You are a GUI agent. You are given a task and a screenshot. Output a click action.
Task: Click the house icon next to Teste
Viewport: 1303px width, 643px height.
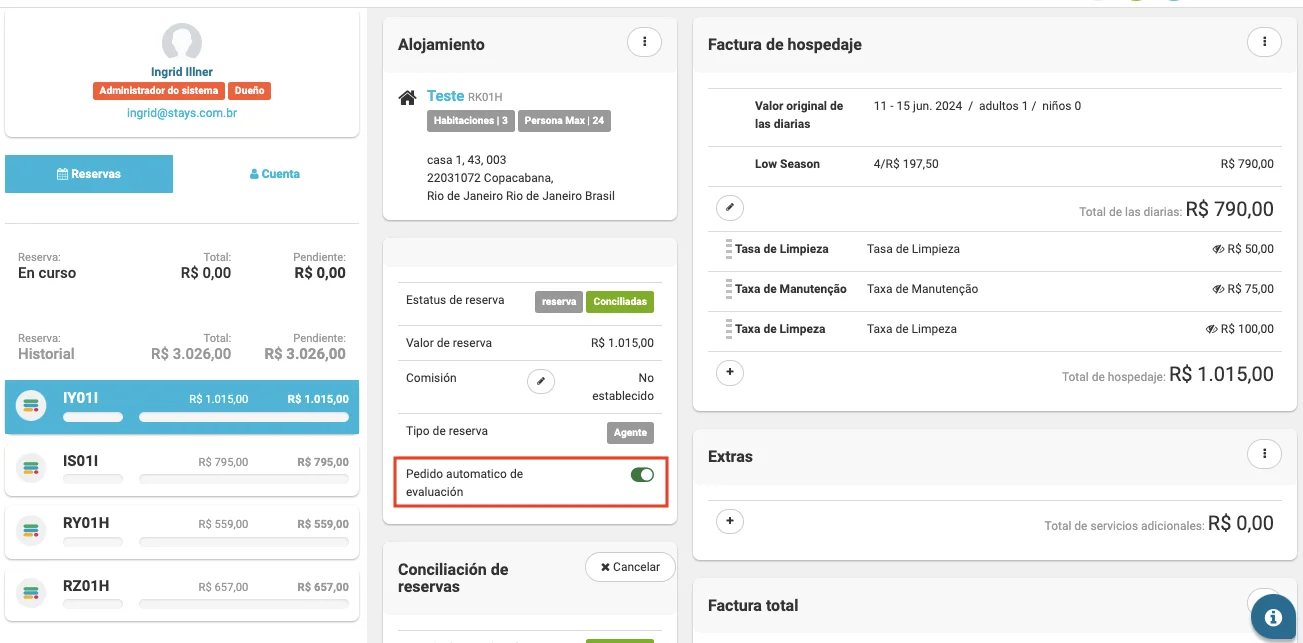(407, 98)
